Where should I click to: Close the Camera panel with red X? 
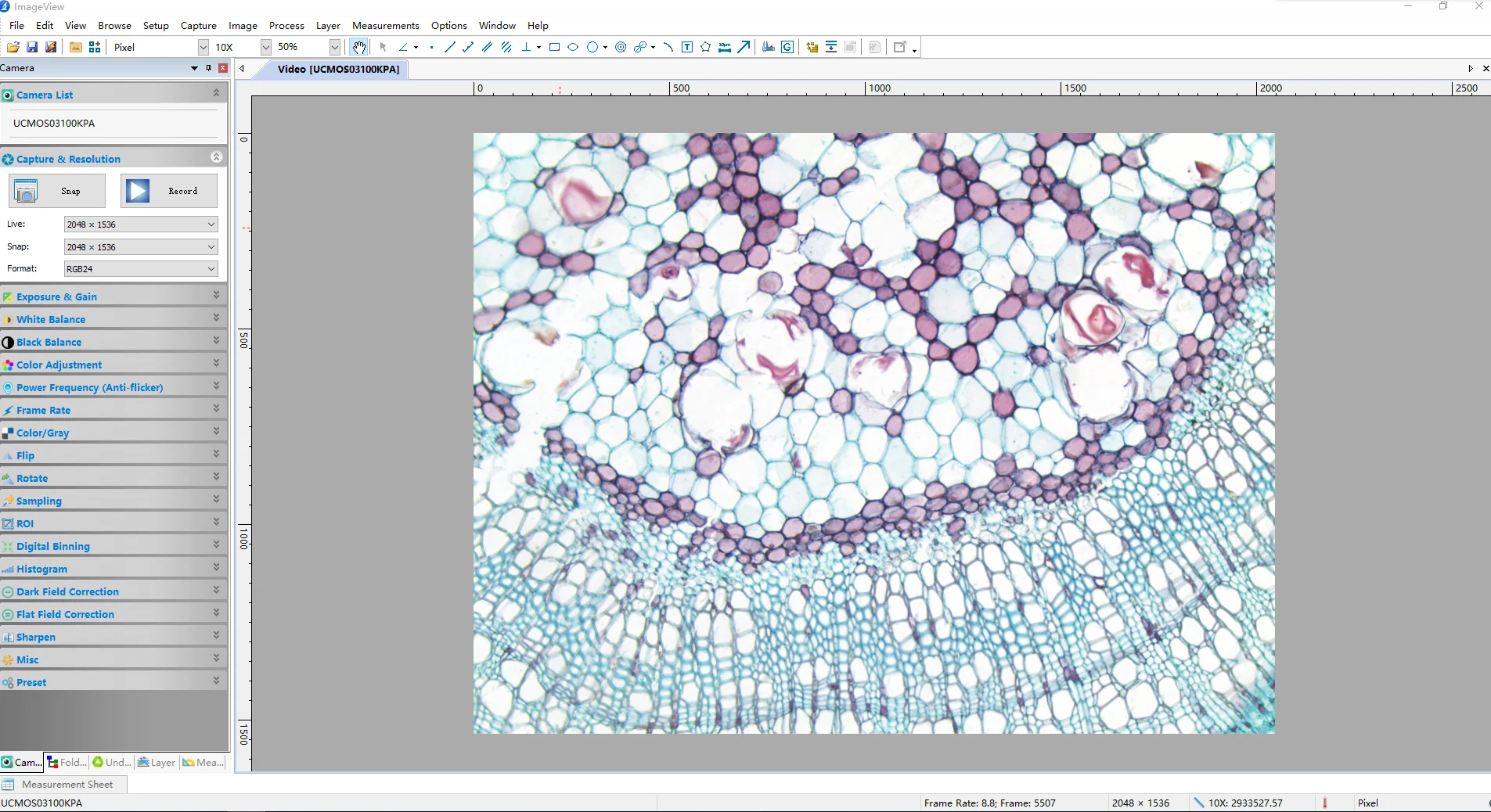223,68
